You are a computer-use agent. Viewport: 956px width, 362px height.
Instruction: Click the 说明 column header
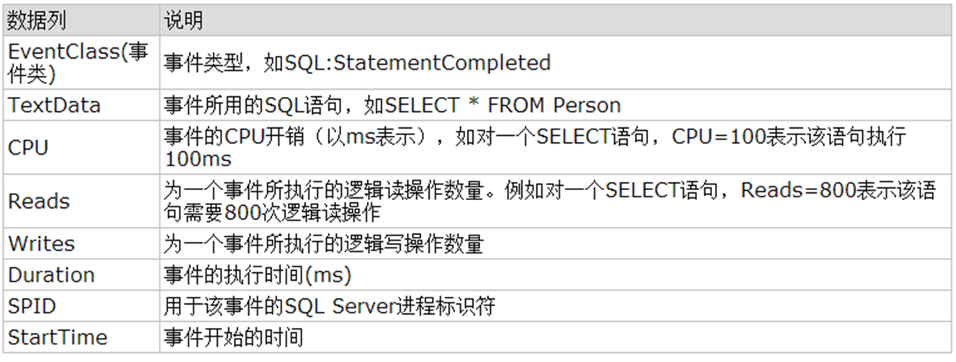555,21
